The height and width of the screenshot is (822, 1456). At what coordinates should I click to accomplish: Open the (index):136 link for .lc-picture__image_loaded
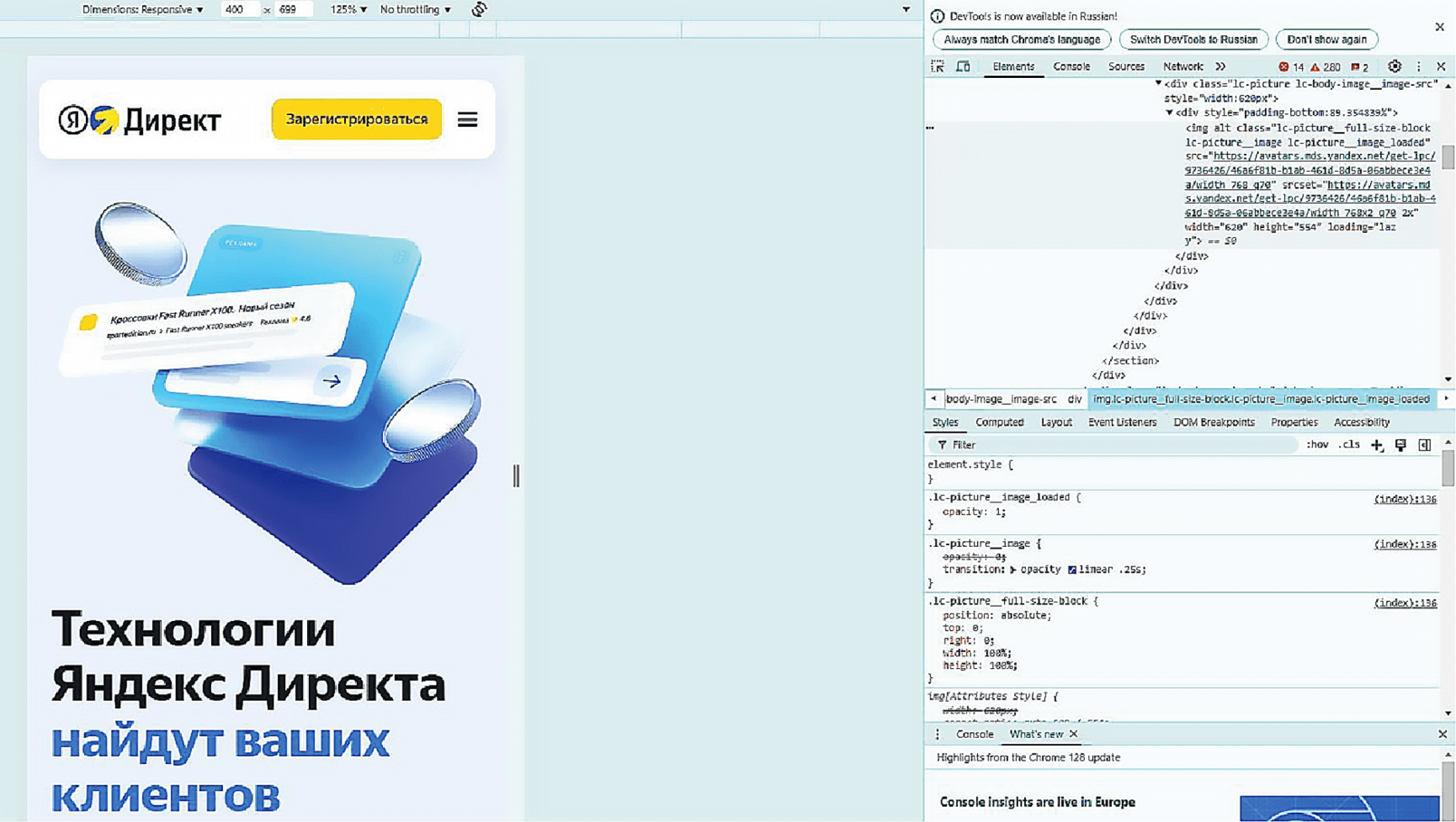(x=1404, y=499)
